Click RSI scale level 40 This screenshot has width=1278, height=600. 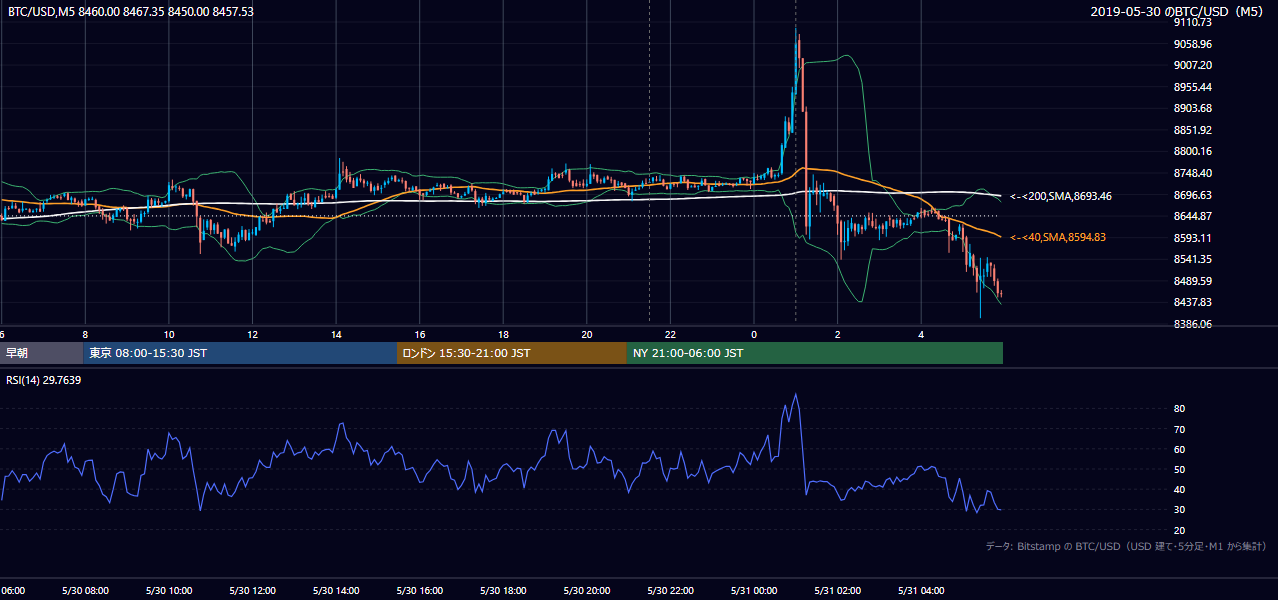click(1179, 490)
